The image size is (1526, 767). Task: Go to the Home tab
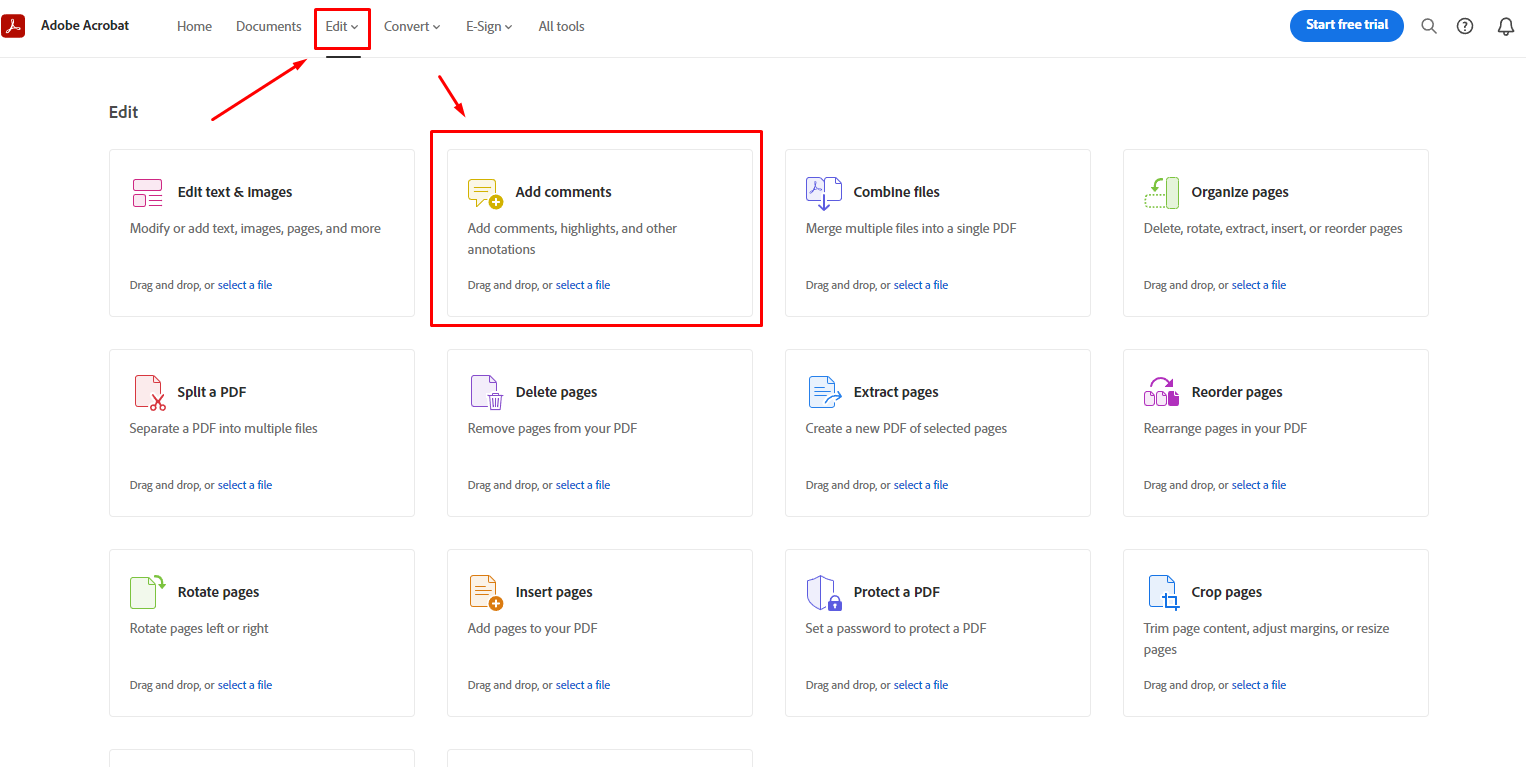[194, 27]
